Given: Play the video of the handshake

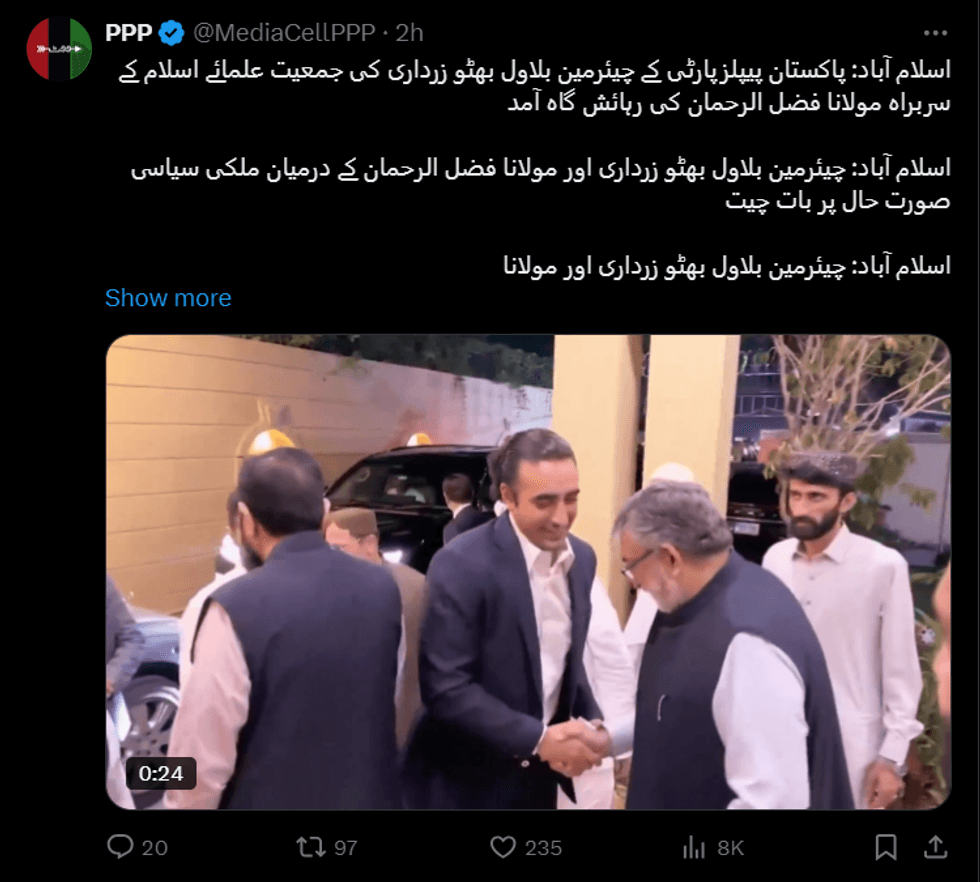Looking at the screenshot, I should coord(528,572).
